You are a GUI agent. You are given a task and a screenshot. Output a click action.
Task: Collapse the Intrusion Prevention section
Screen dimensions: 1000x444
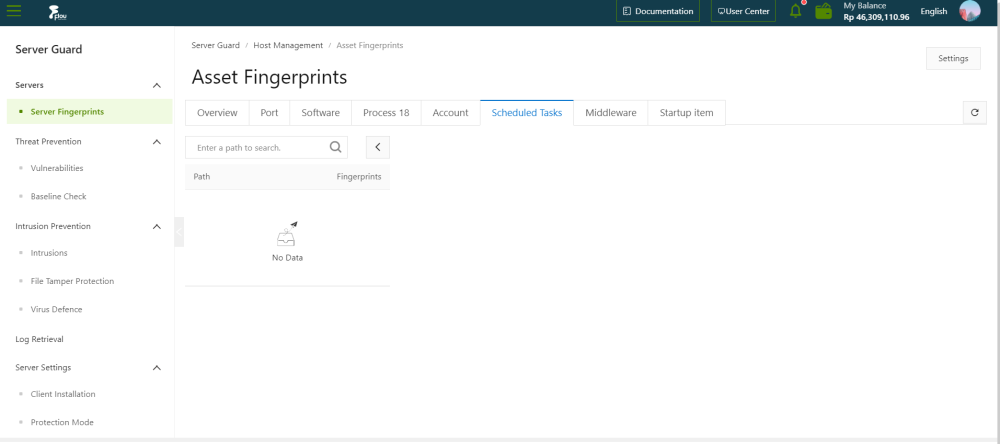[156, 227]
